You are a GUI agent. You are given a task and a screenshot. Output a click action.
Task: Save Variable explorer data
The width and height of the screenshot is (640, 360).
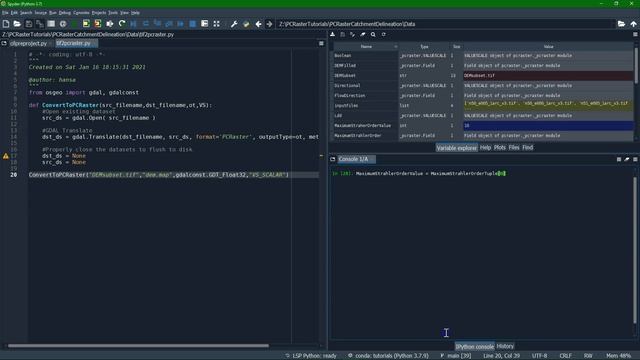click(x=342, y=35)
